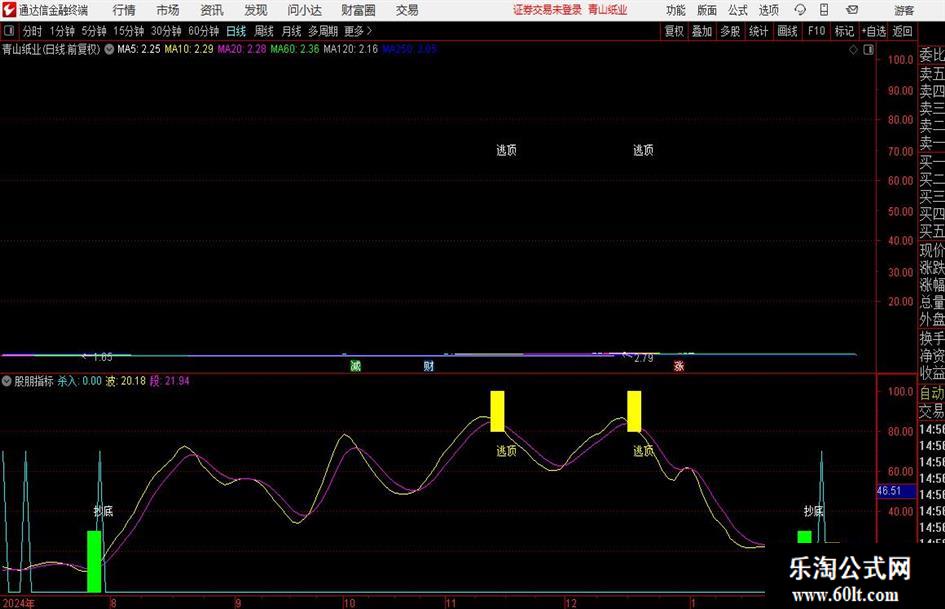Click the mobile phone icon
Viewport: 945px width, 609px height.
(x=823, y=10)
